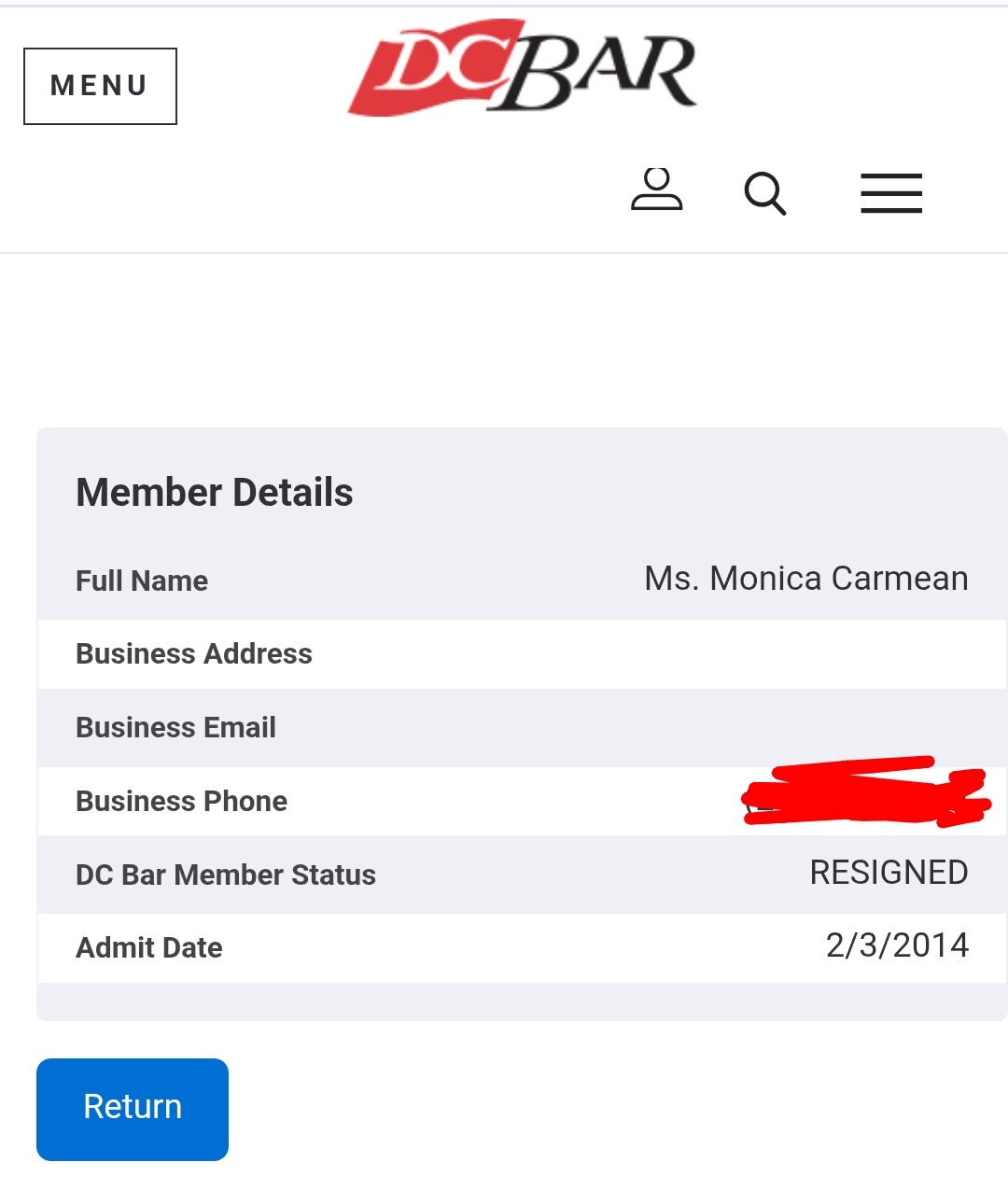Click the red DC portion of logo
1008x1190 pixels.
pyautogui.click(x=429, y=70)
